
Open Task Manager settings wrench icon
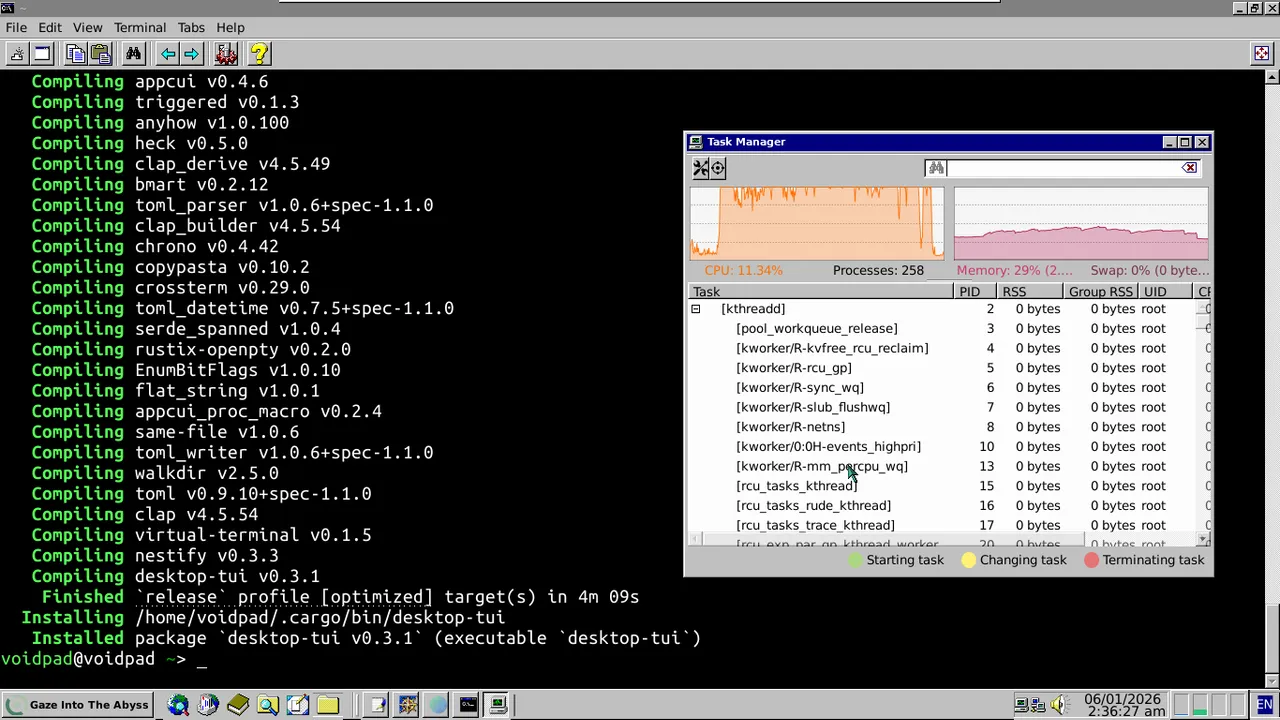[x=701, y=168]
